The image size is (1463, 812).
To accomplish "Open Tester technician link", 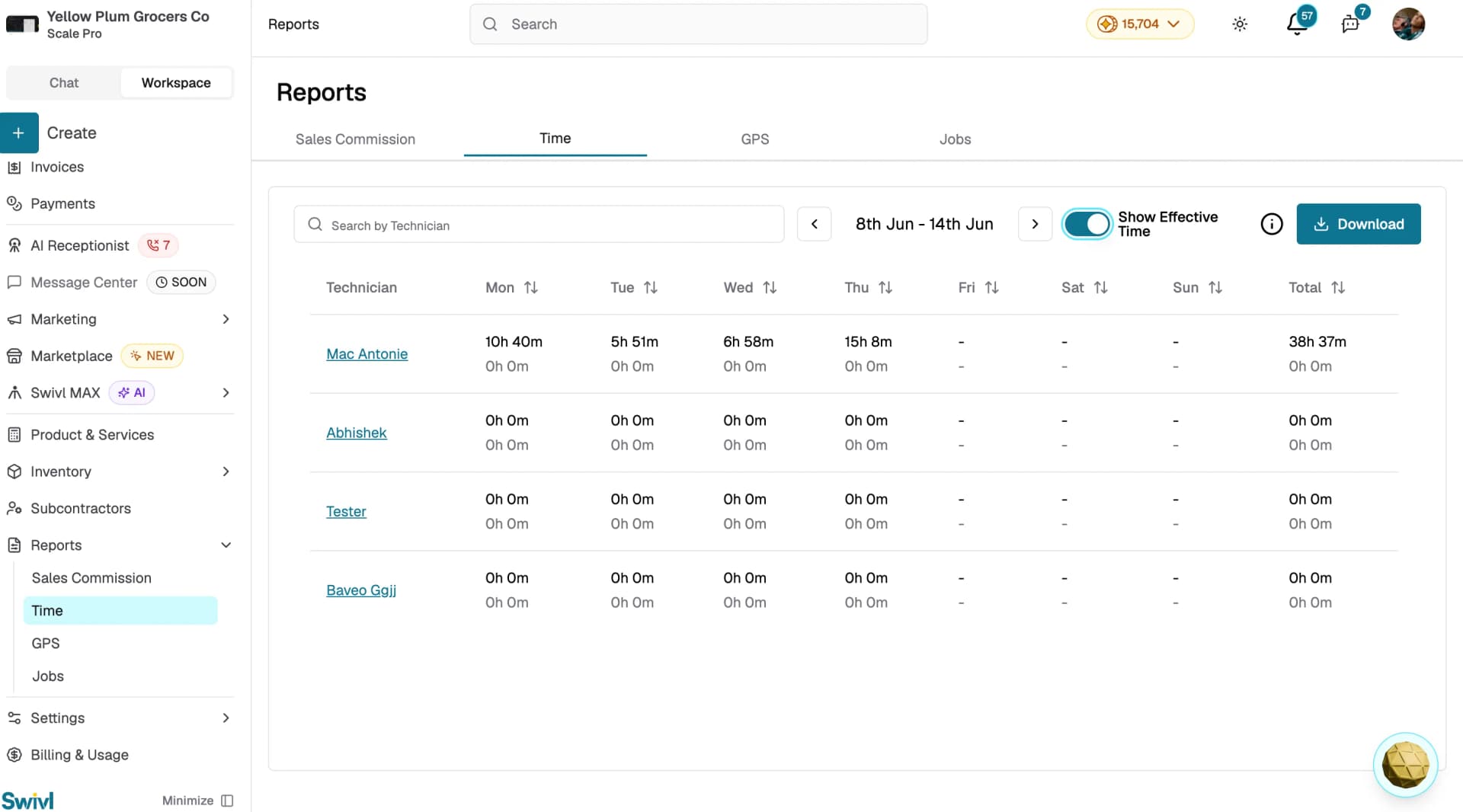I will point(346,511).
